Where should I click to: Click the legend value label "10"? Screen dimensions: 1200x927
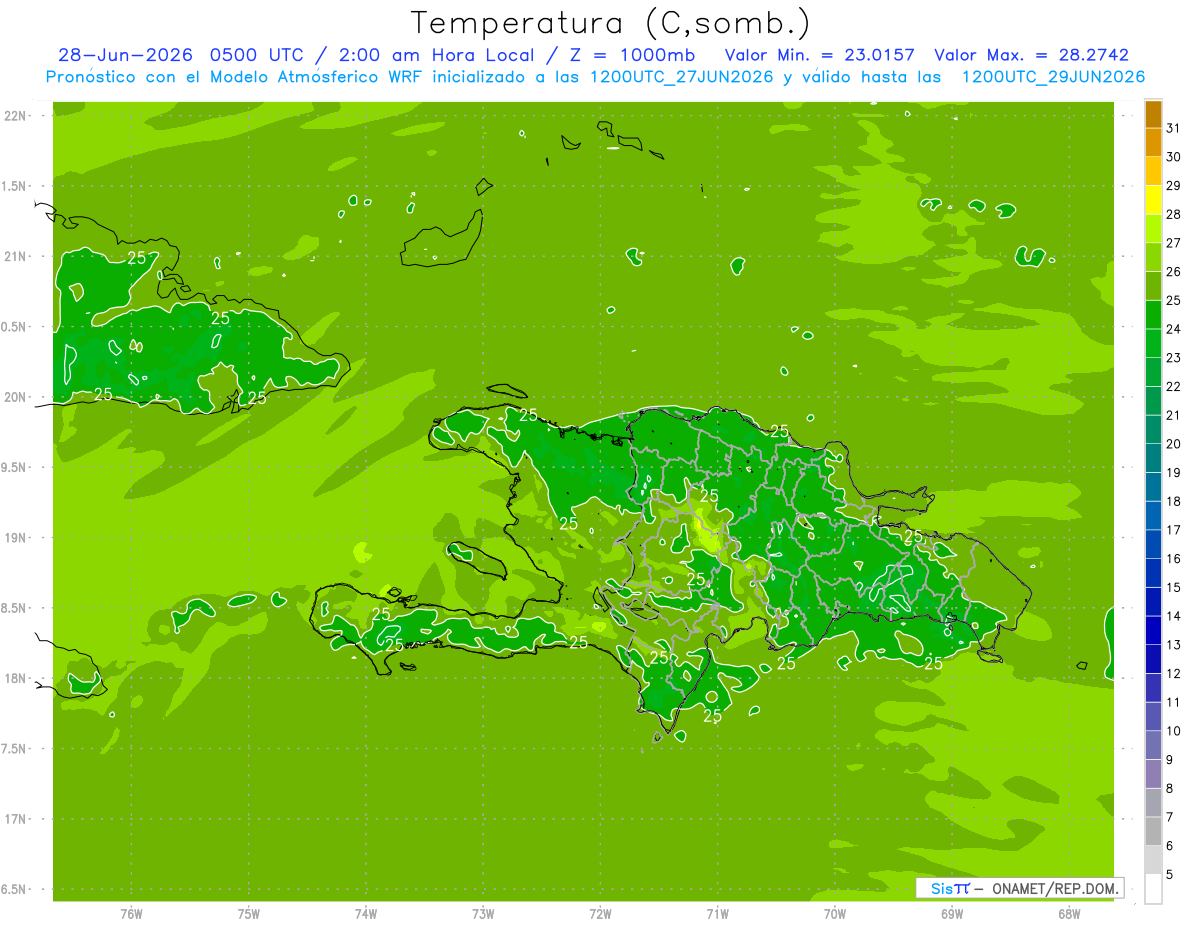(1174, 731)
